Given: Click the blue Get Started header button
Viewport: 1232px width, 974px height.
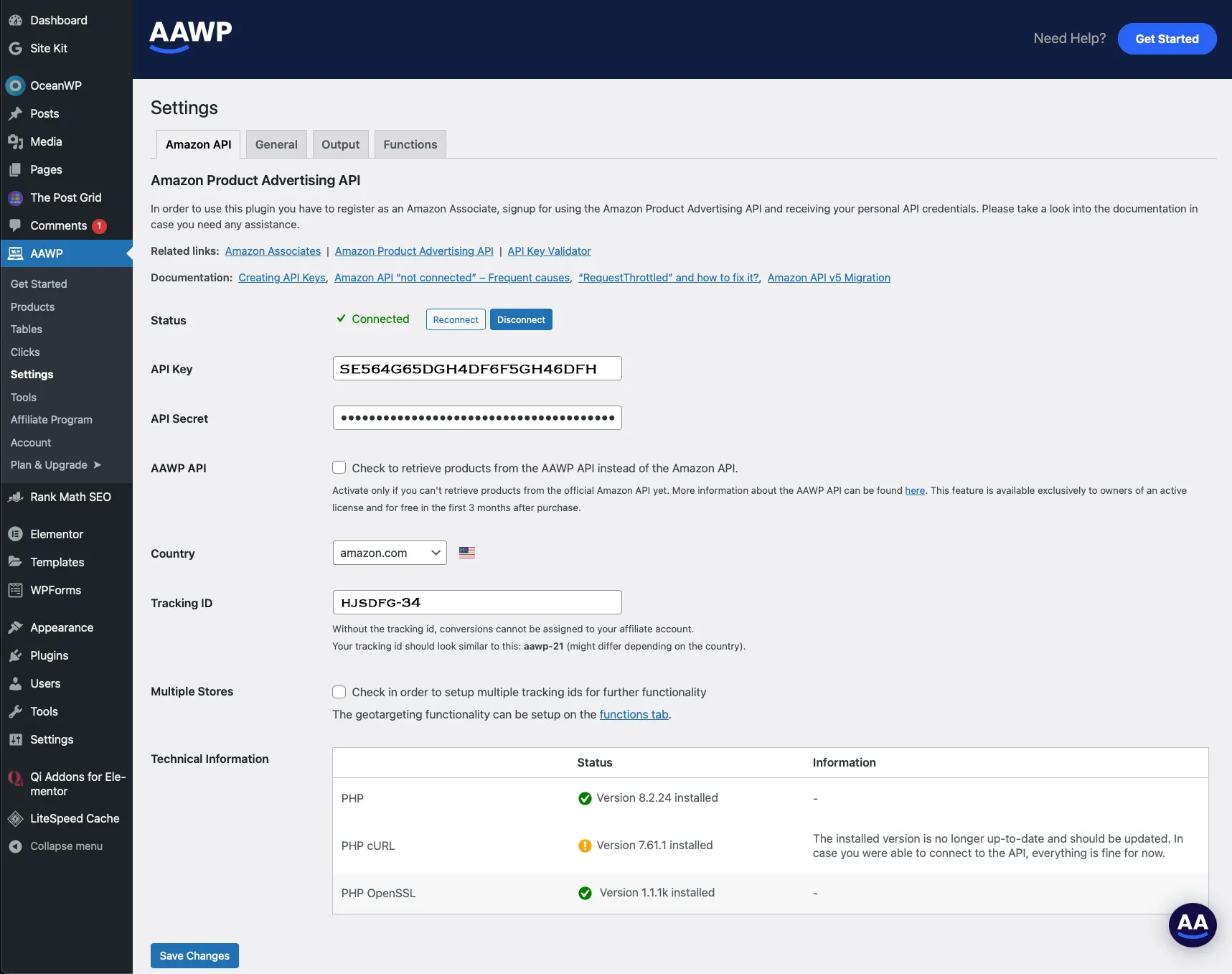Looking at the screenshot, I should click(x=1167, y=39).
